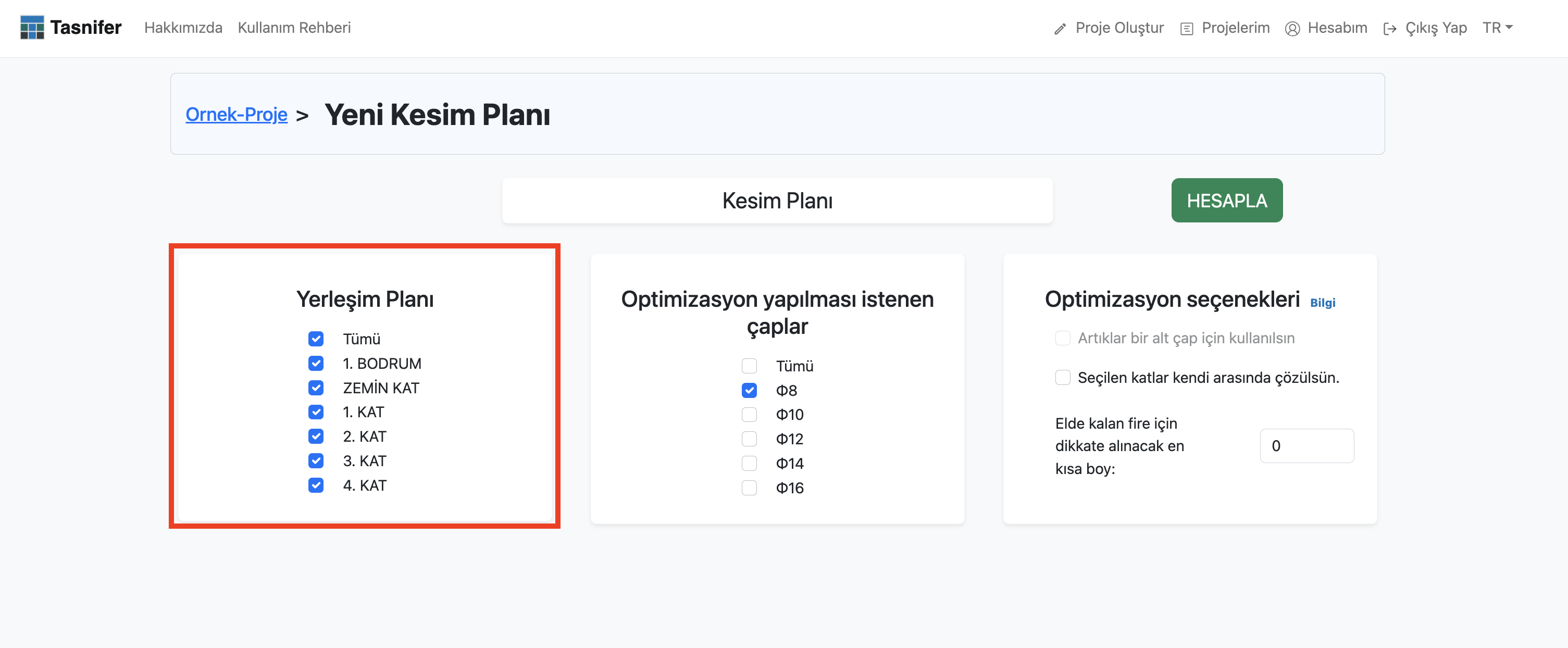Screen dimensions: 1568x648
Task: Open Projelerim from navbar
Action: 1235,28
